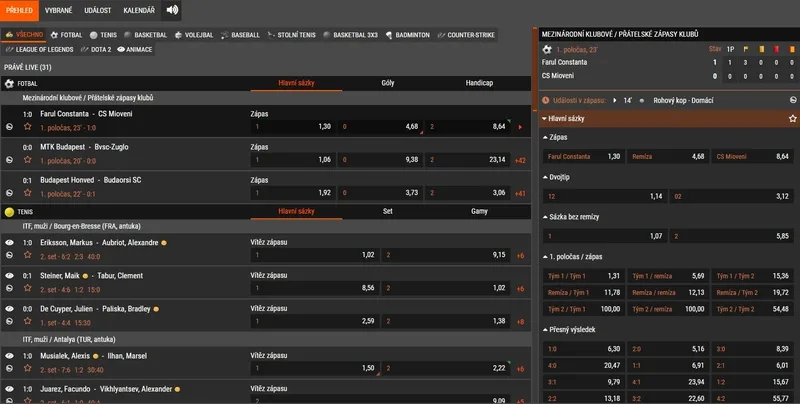Open stats icon for MTK Budapest match
The height and width of the screenshot is (404, 800).
(x=10, y=160)
